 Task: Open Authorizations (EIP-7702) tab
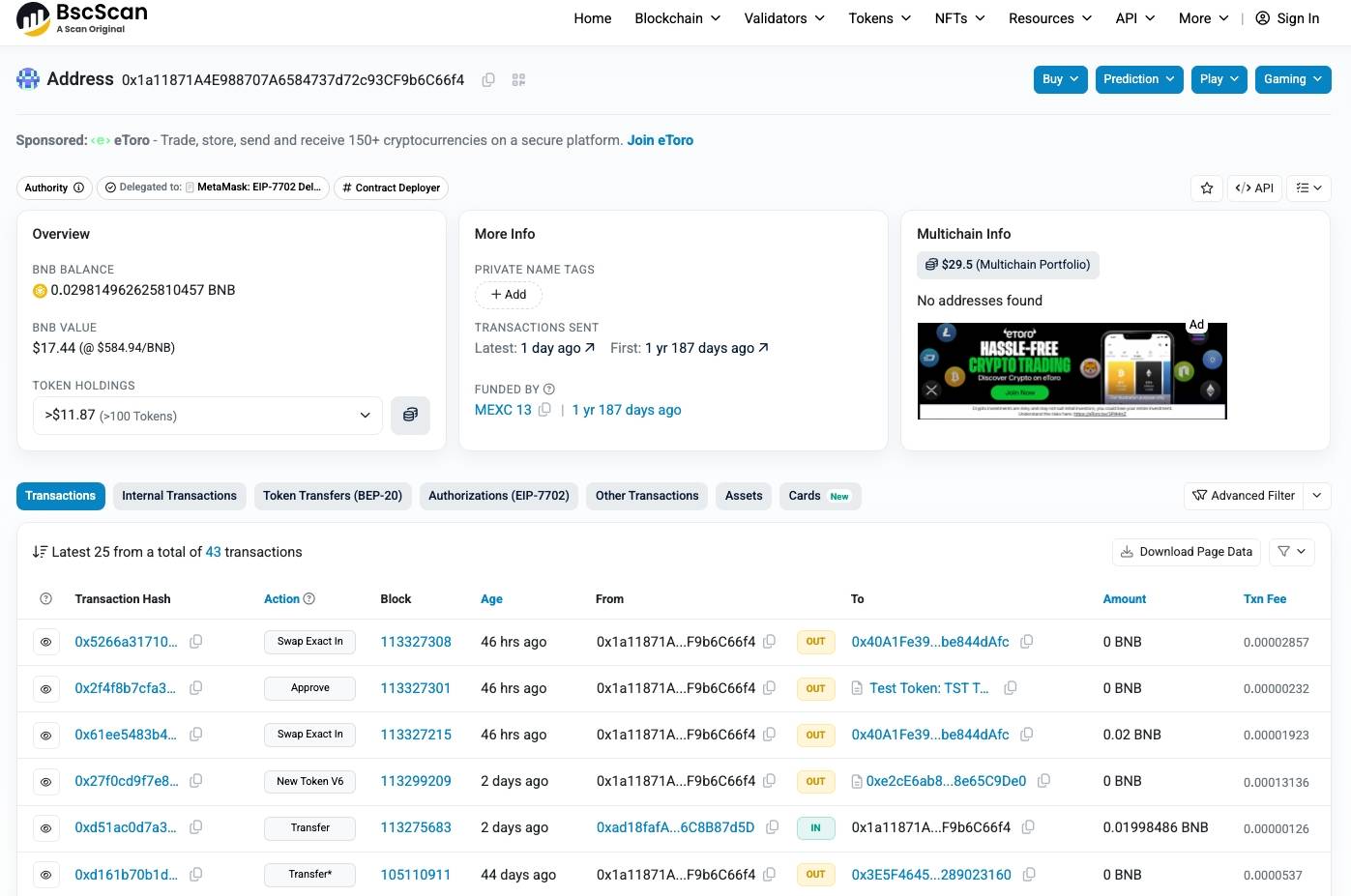[499, 496]
